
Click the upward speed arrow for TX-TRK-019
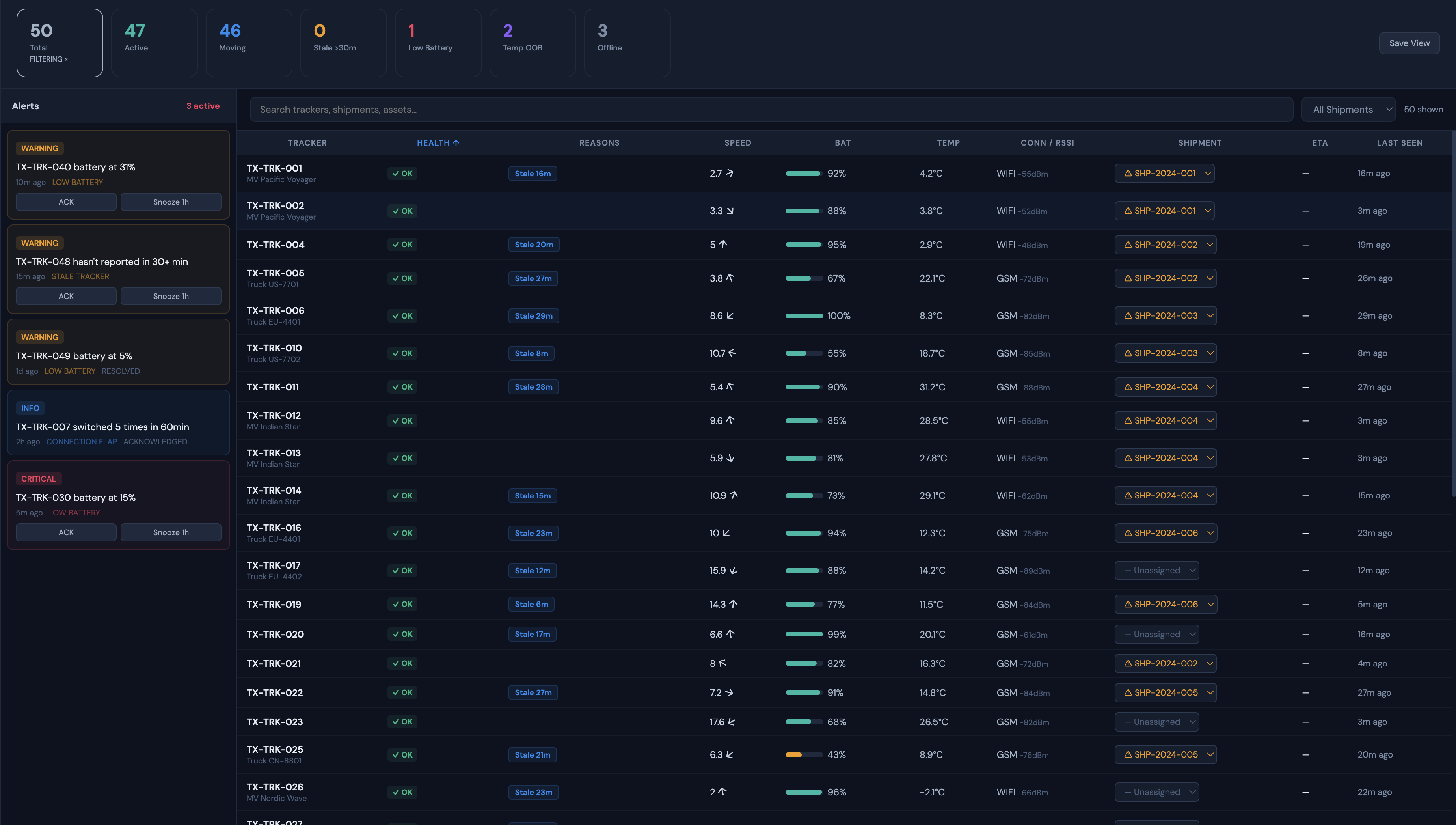pos(734,604)
